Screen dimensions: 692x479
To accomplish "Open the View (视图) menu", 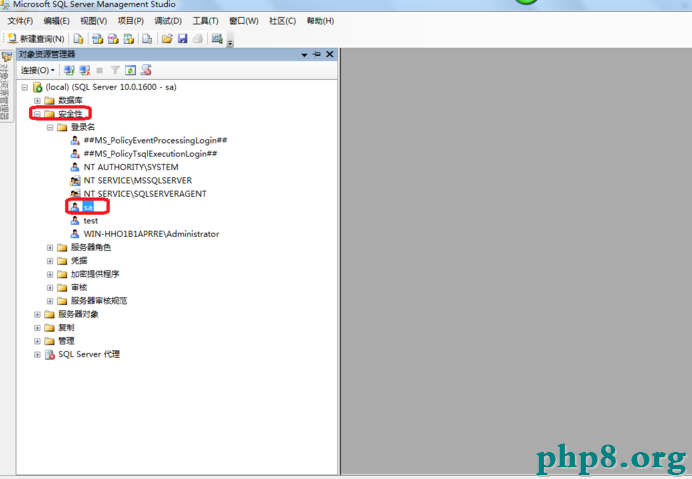I will (94, 21).
